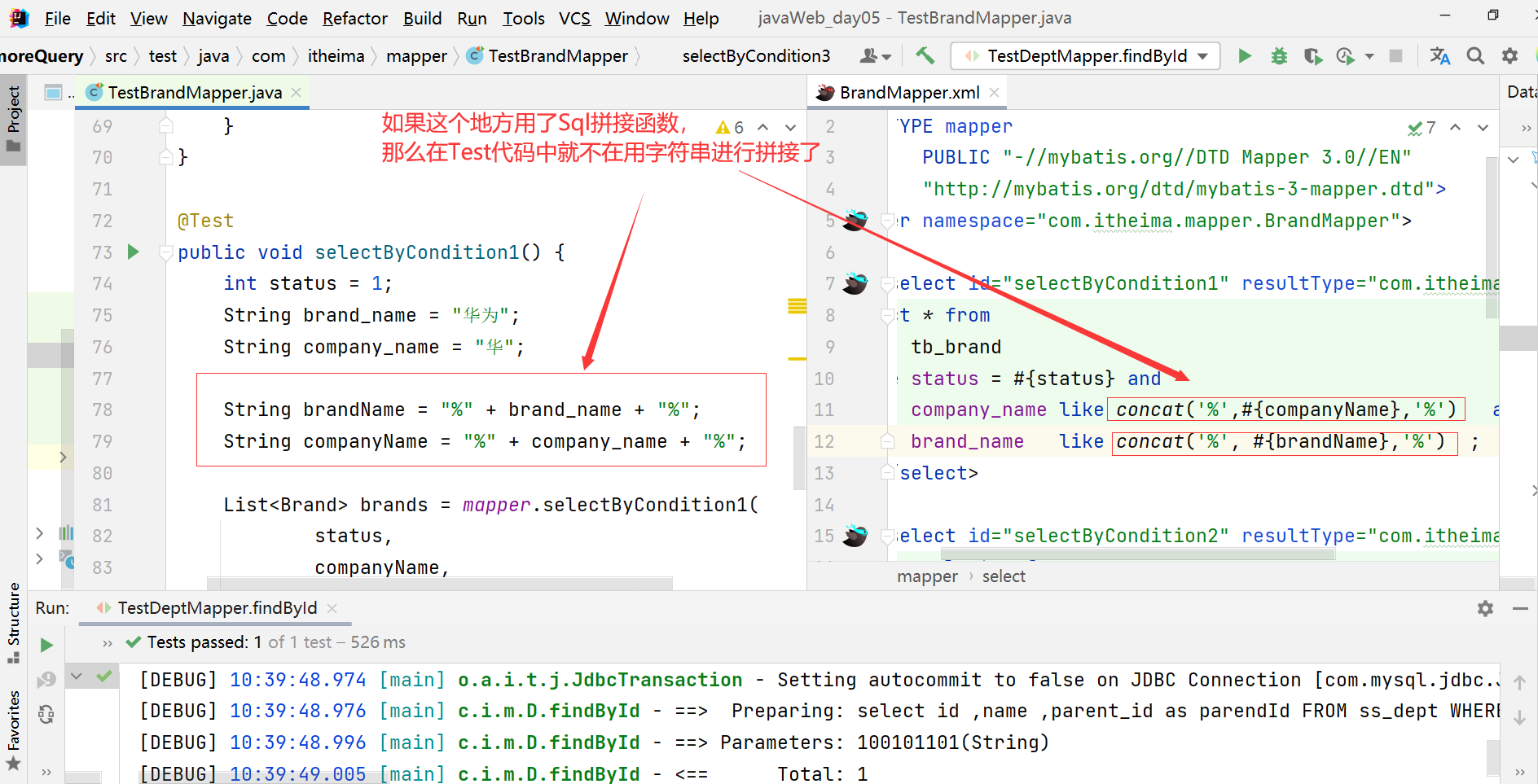The width and height of the screenshot is (1538, 784).
Task: Click the select breadcrumb in XML editor
Action: coord(1004,576)
